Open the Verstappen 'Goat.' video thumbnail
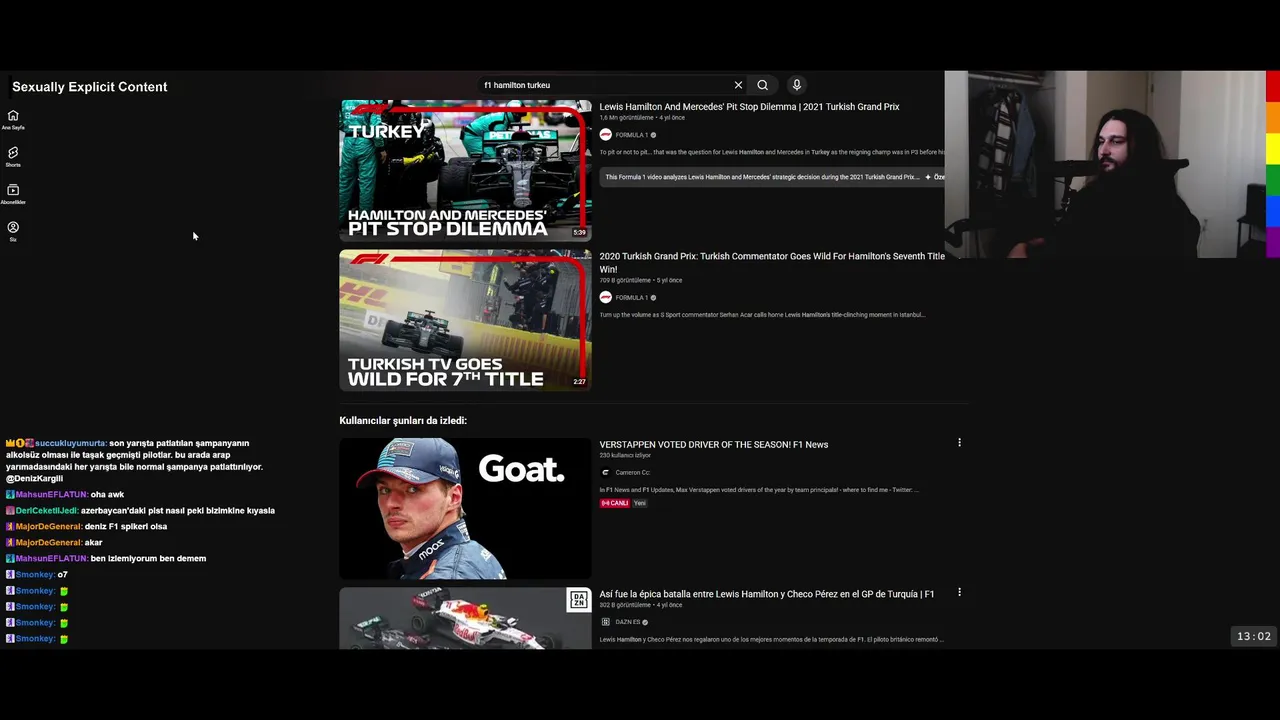This screenshot has height=720, width=1280. pos(465,508)
